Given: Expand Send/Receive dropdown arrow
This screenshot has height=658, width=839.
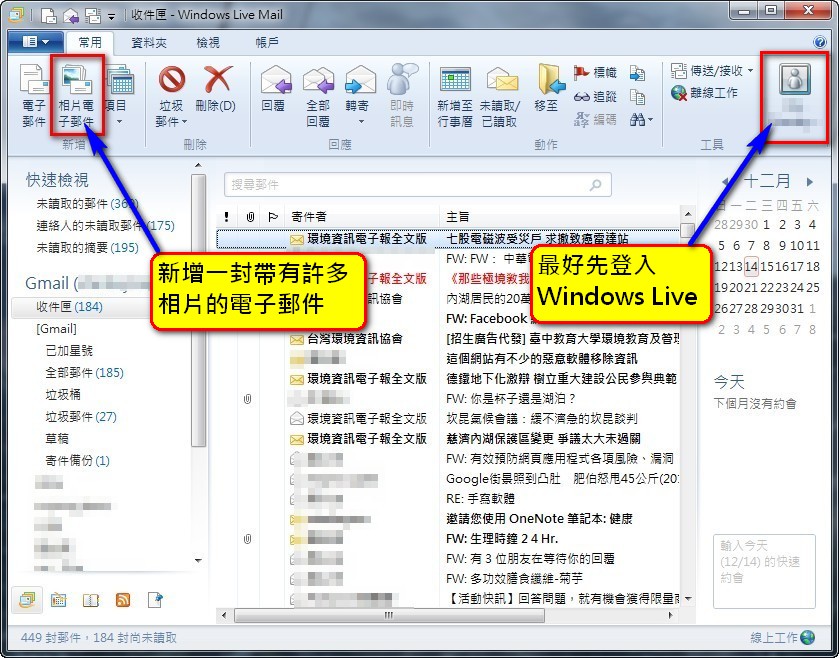Looking at the screenshot, I should tap(750, 71).
